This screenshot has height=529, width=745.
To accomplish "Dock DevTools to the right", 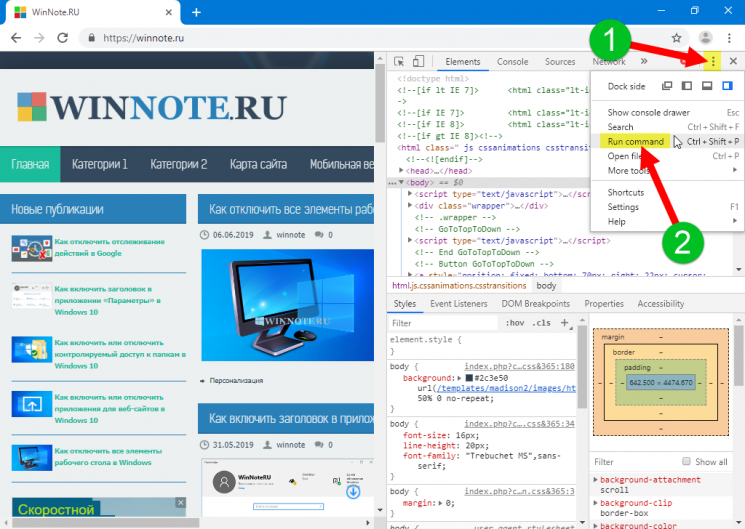I will (x=727, y=86).
